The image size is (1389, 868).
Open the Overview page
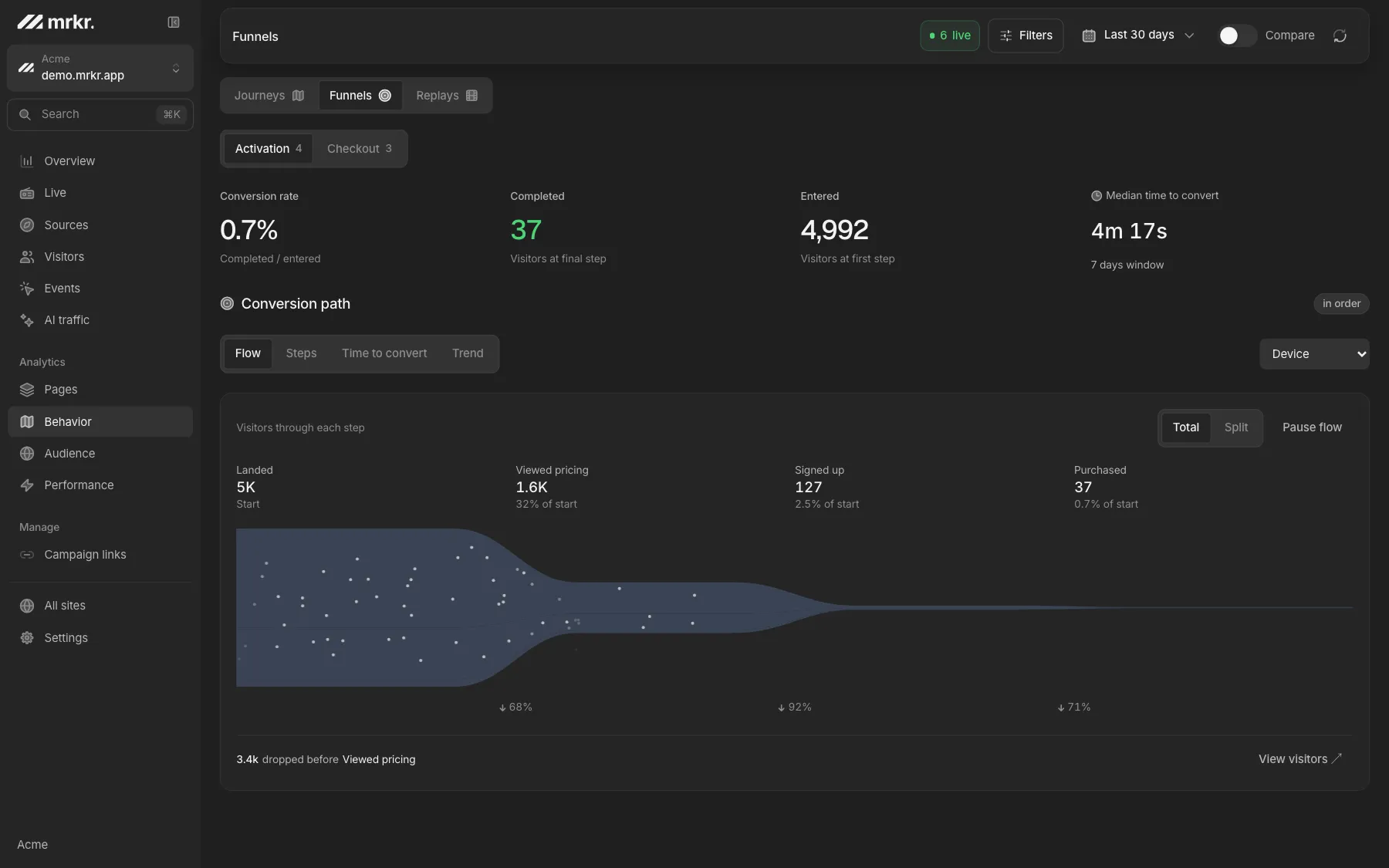pyautogui.click(x=100, y=161)
